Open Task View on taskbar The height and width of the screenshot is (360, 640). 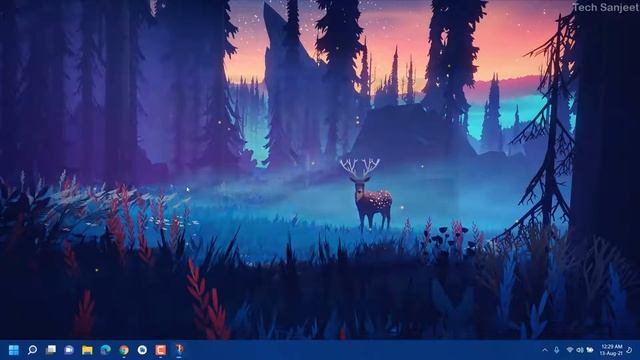(x=51, y=350)
